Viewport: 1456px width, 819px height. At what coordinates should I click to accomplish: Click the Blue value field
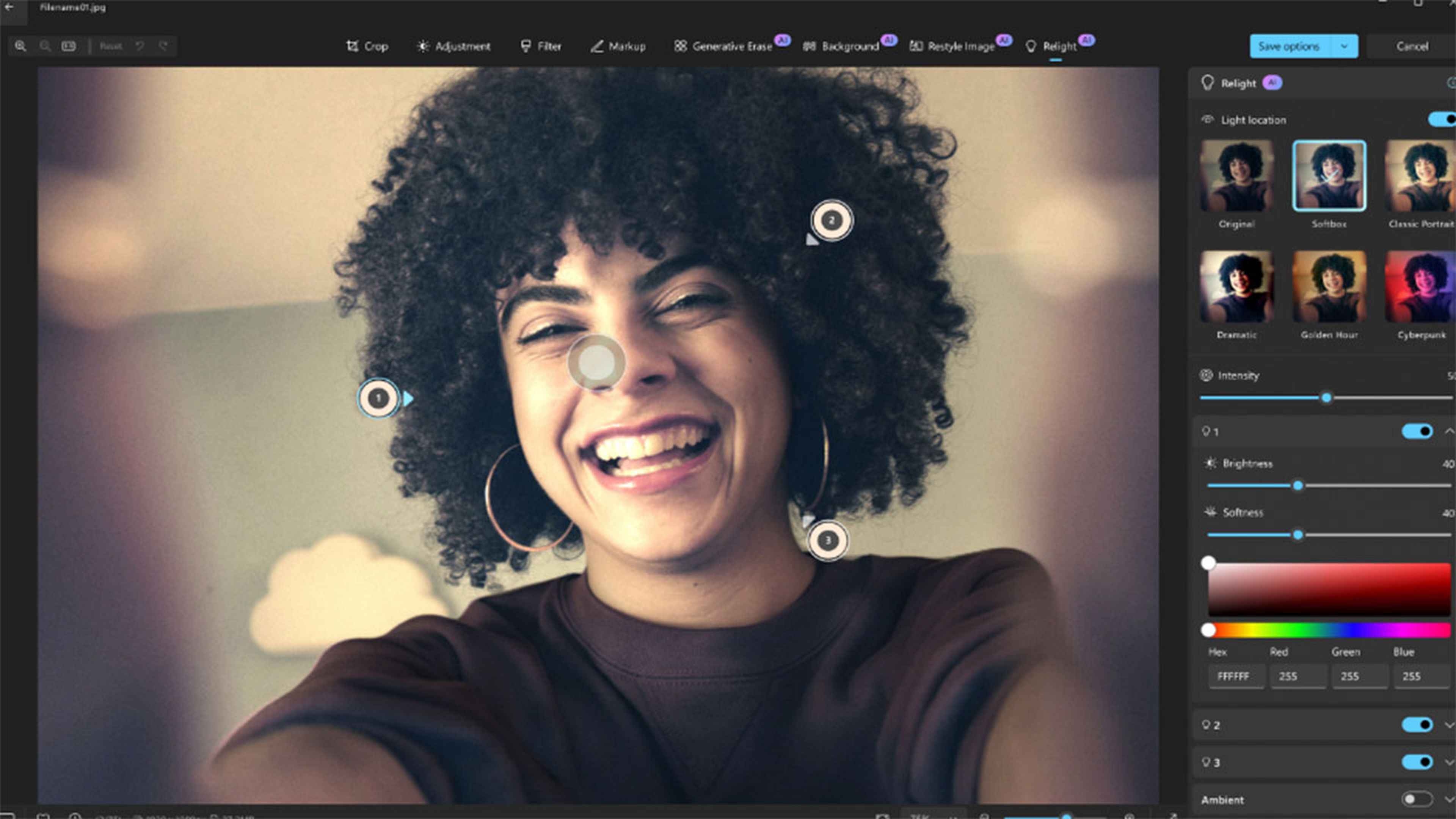tap(1421, 676)
